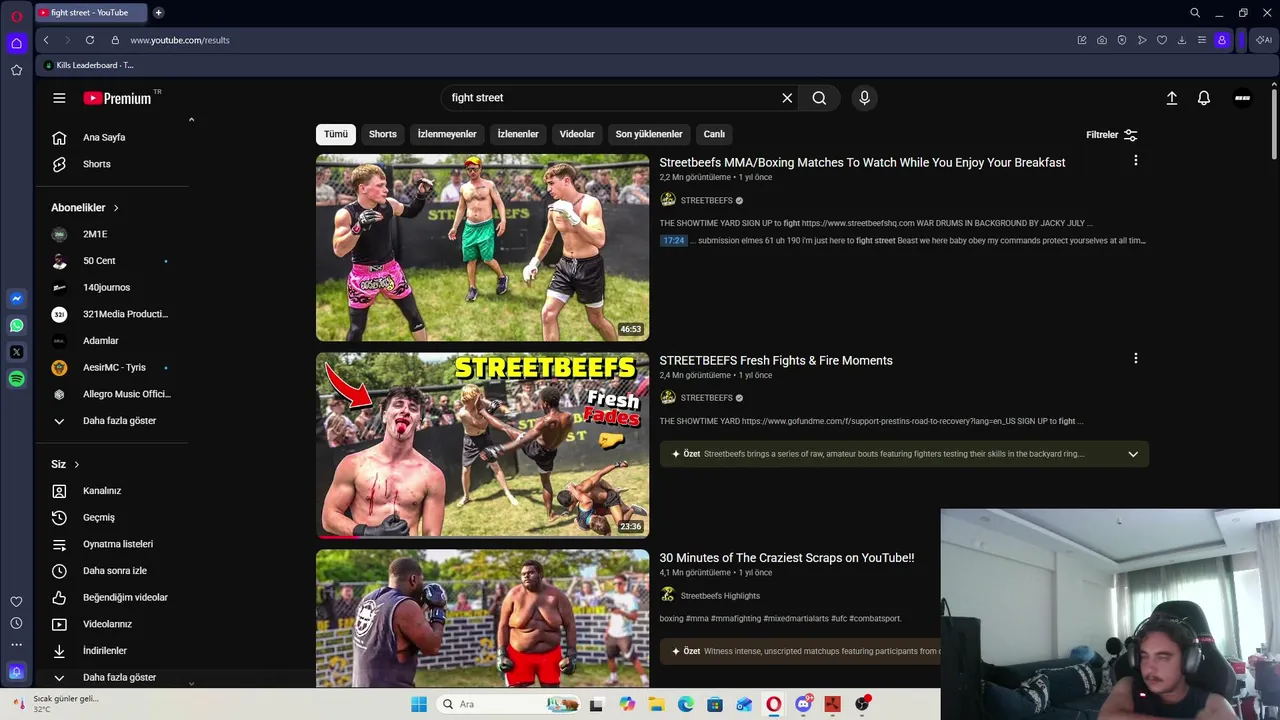Open the browser downloads icon
The height and width of the screenshot is (720, 1280).
click(x=1182, y=40)
